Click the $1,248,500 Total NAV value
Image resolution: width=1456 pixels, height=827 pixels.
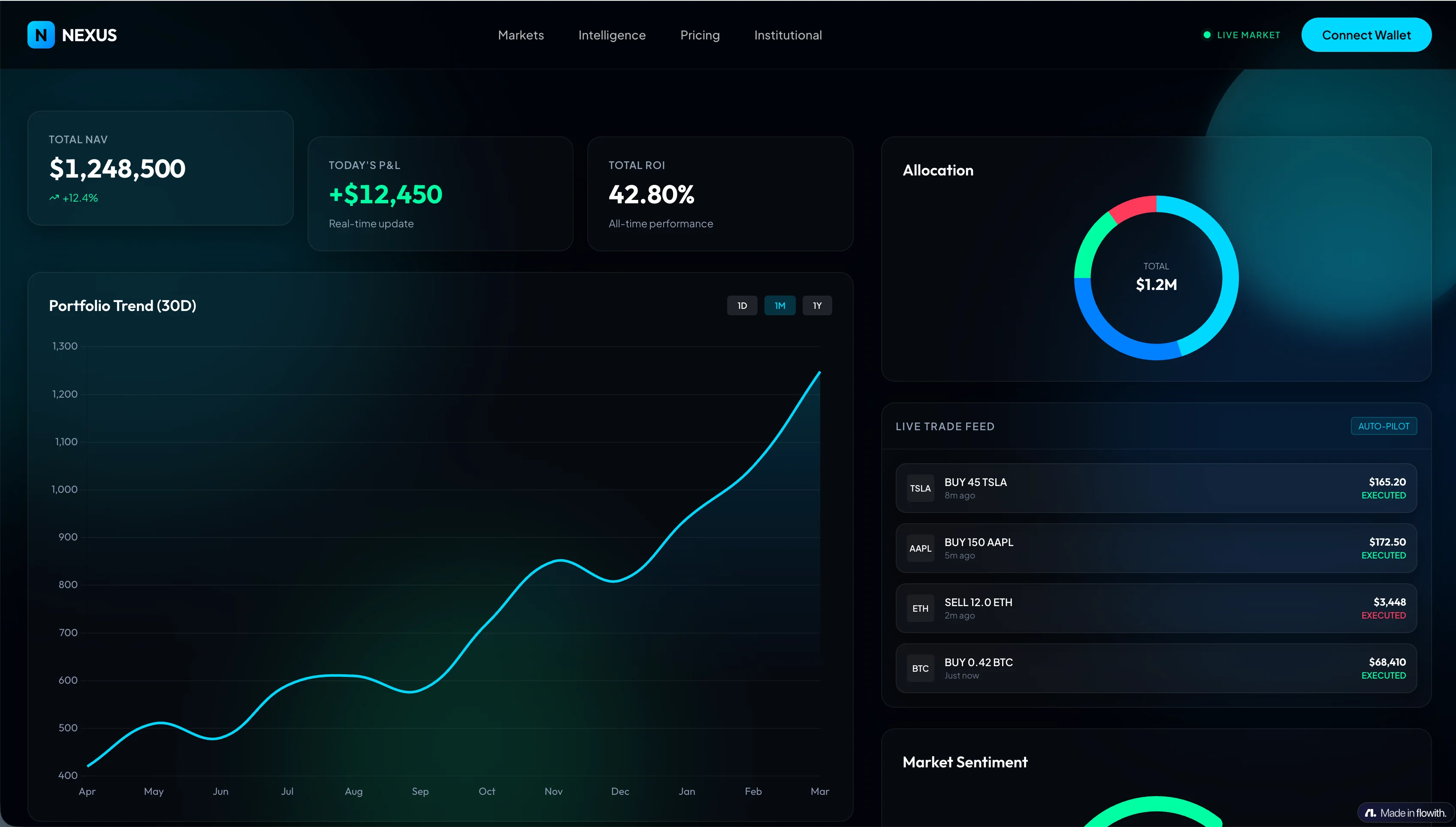[x=117, y=169]
